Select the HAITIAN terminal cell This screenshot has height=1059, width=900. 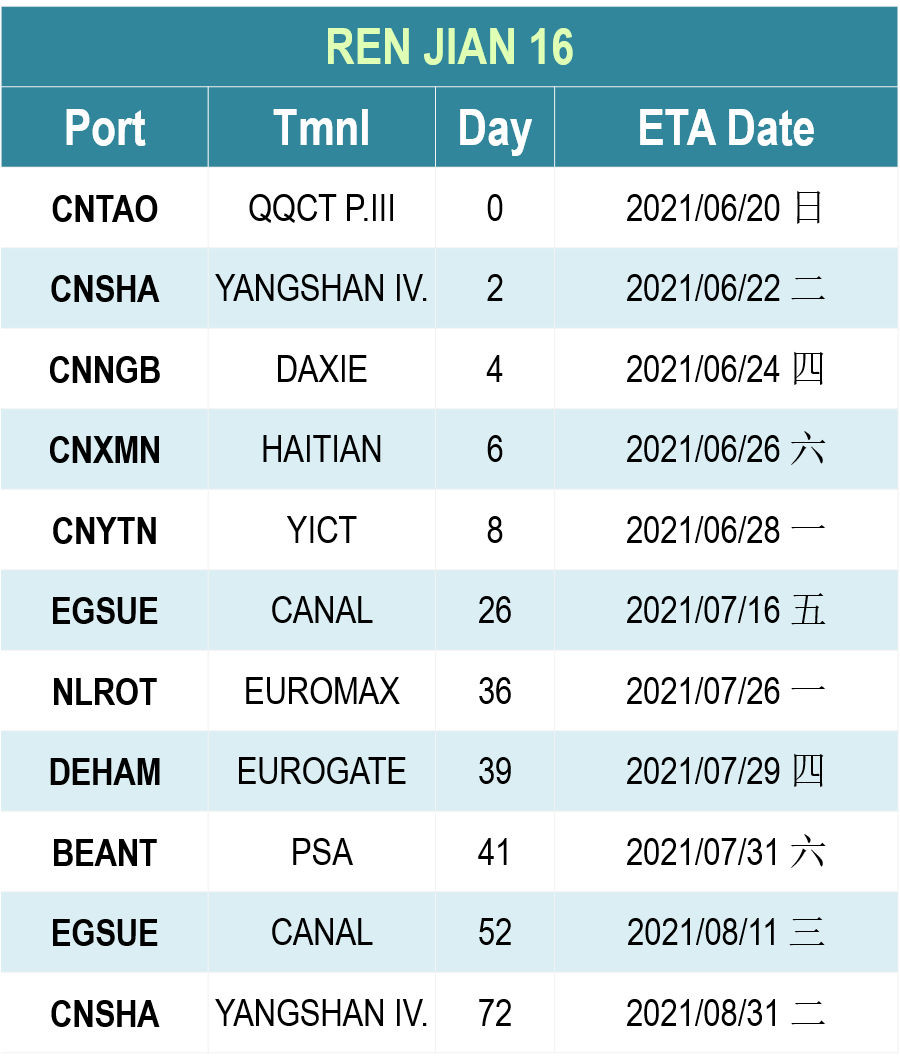tap(321, 449)
